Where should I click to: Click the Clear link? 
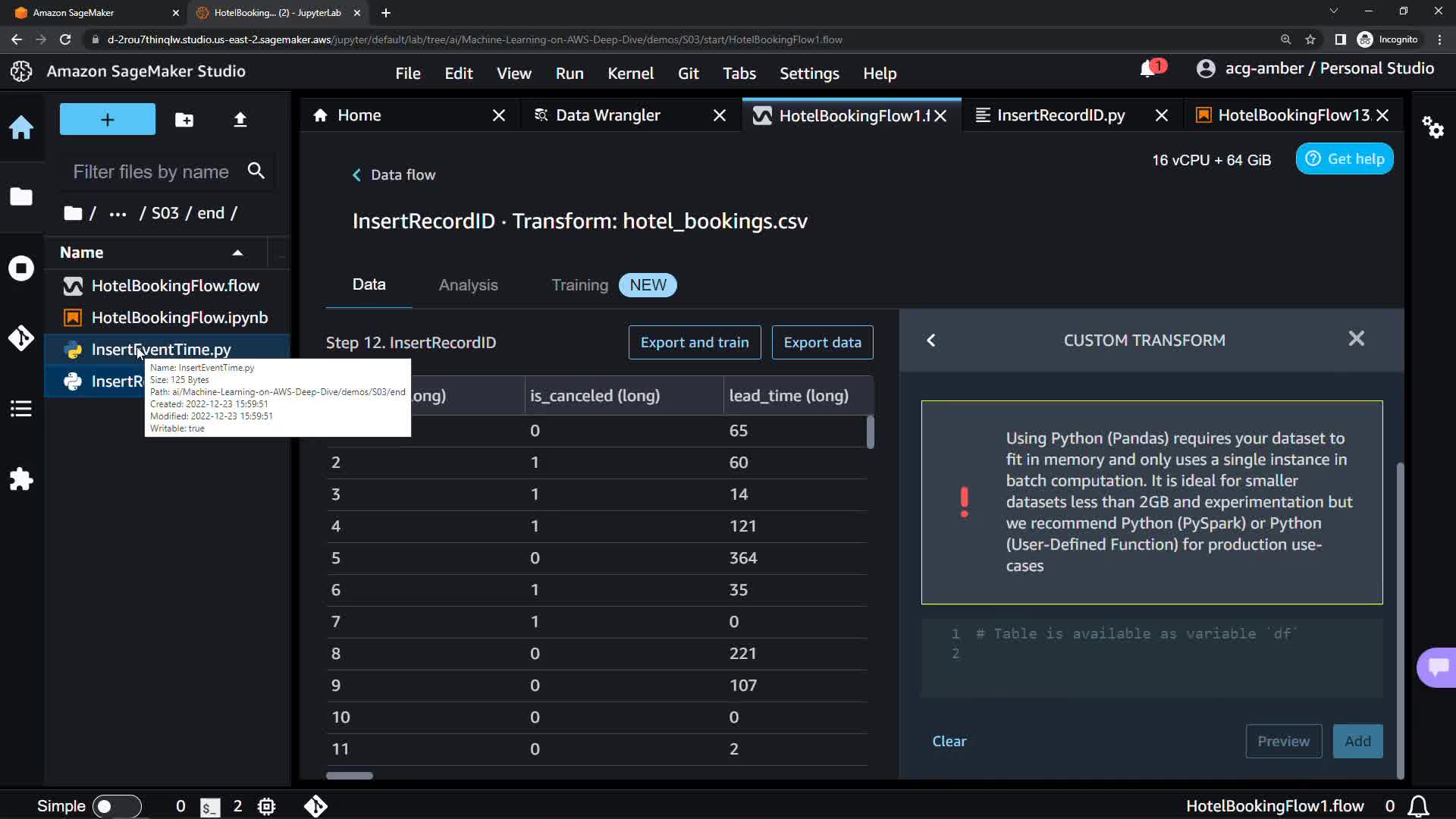click(949, 741)
